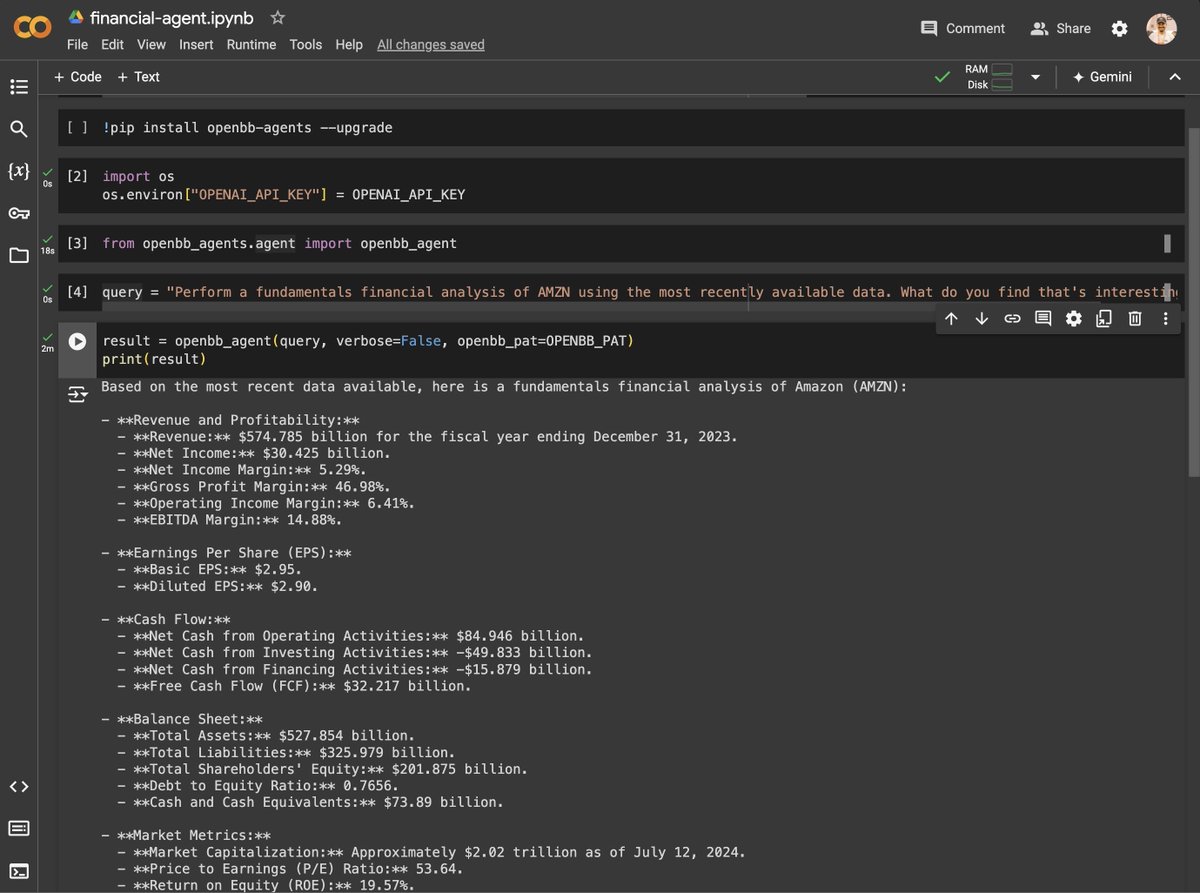Delete the selected cell with trash icon

pos(1135,318)
